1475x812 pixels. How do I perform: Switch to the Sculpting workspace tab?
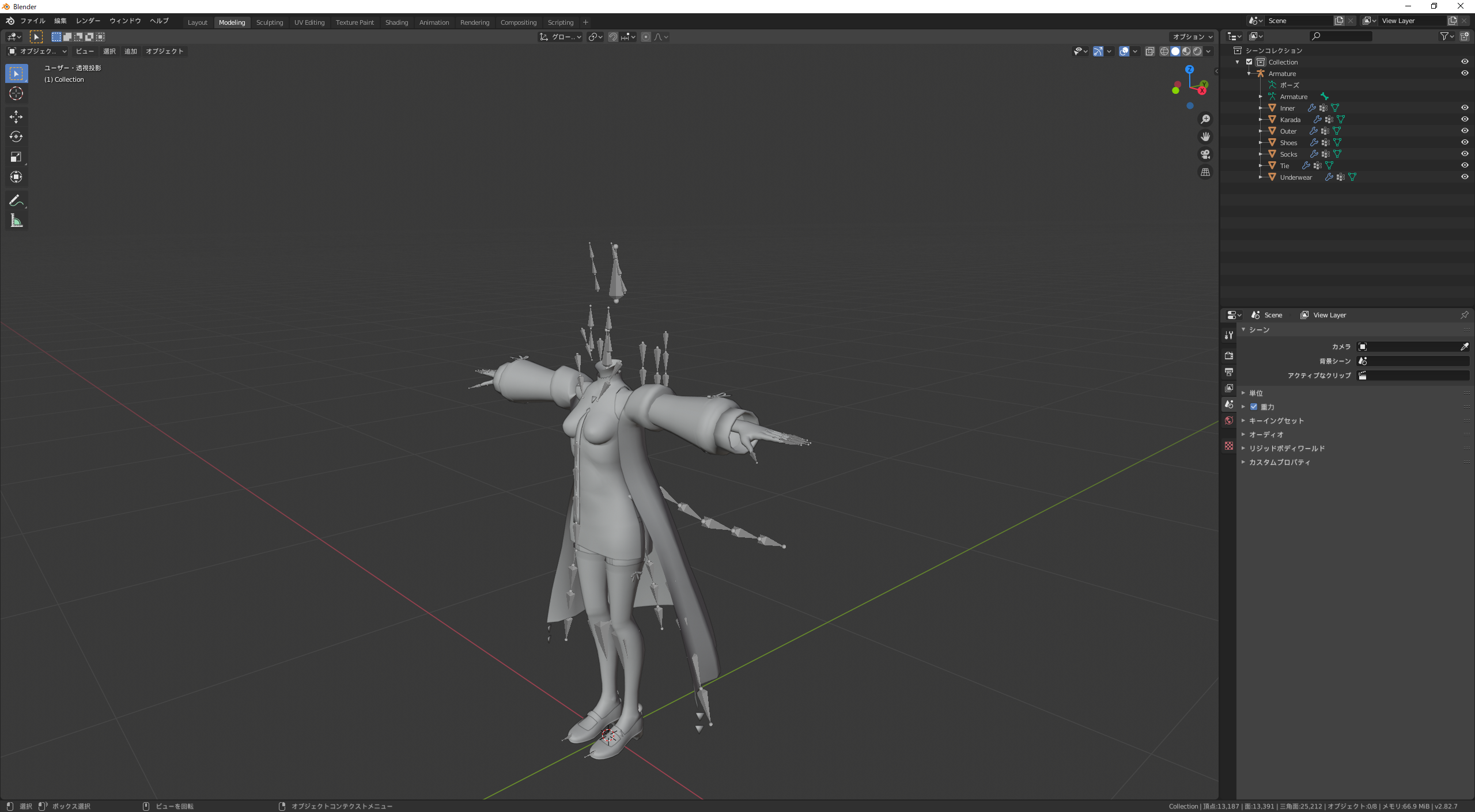coord(270,22)
